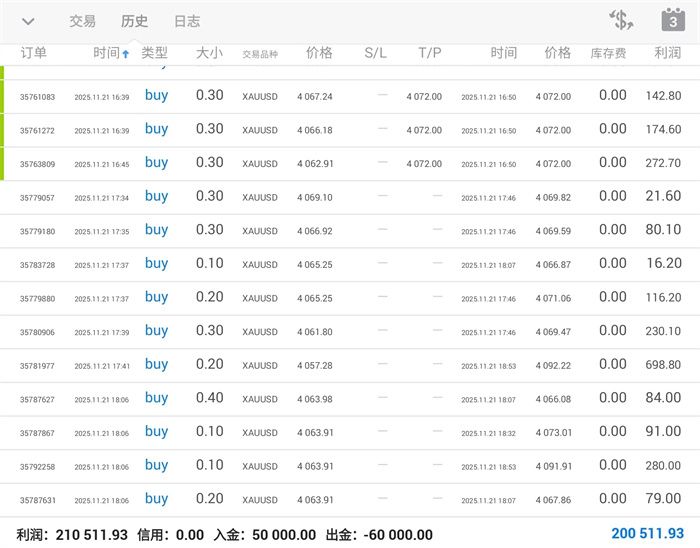
Task: Click the open price 4 067.24
Action: tap(315, 96)
